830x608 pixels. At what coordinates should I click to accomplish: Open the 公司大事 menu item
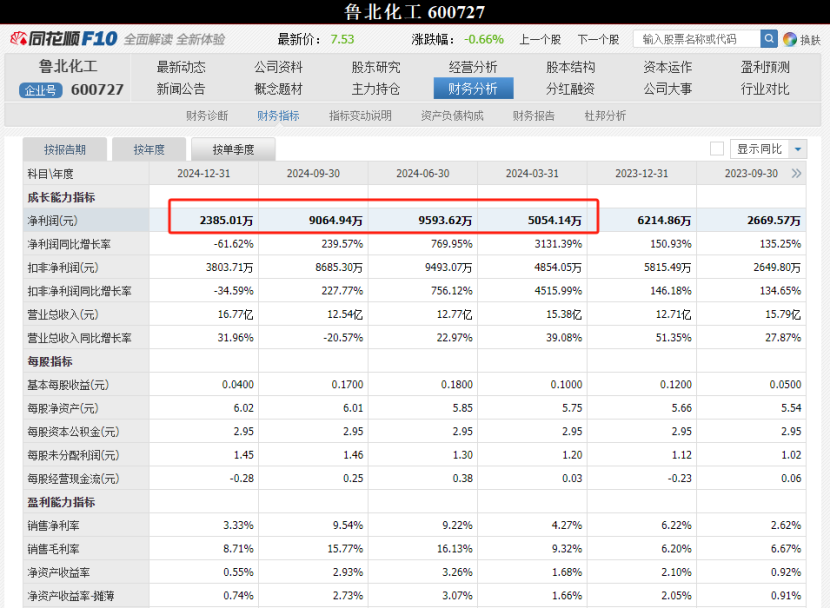click(667, 89)
